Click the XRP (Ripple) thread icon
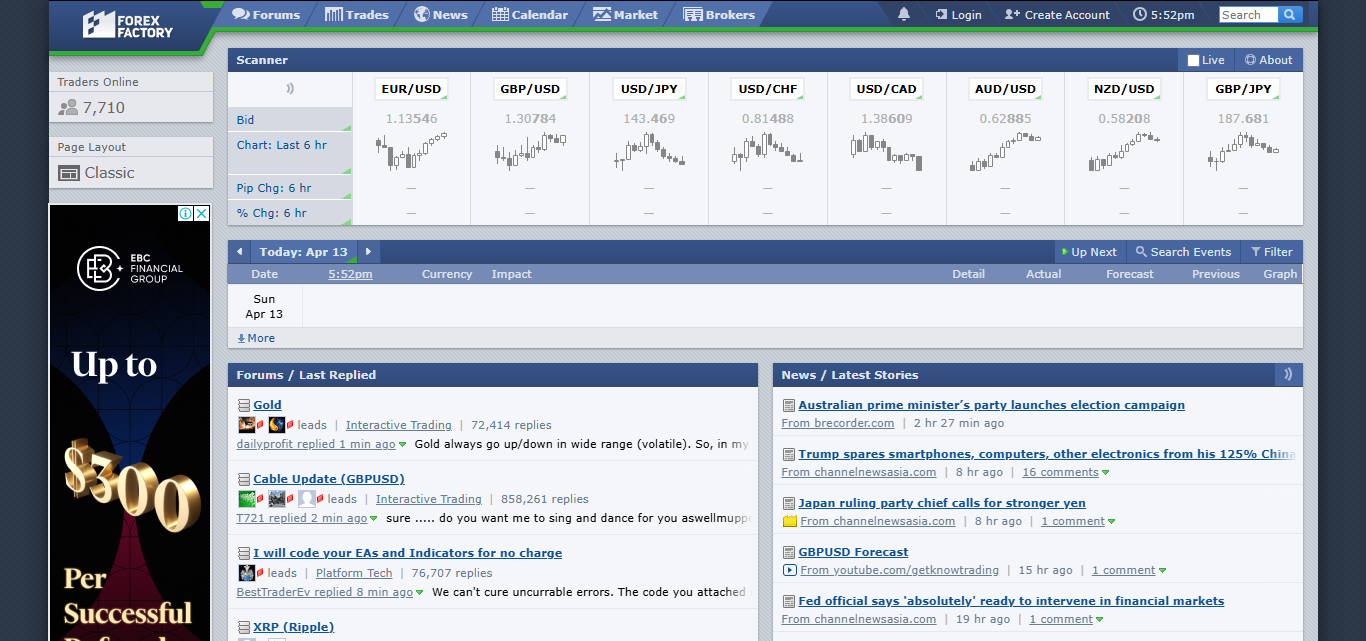Image resolution: width=1366 pixels, height=641 pixels. tap(243, 627)
